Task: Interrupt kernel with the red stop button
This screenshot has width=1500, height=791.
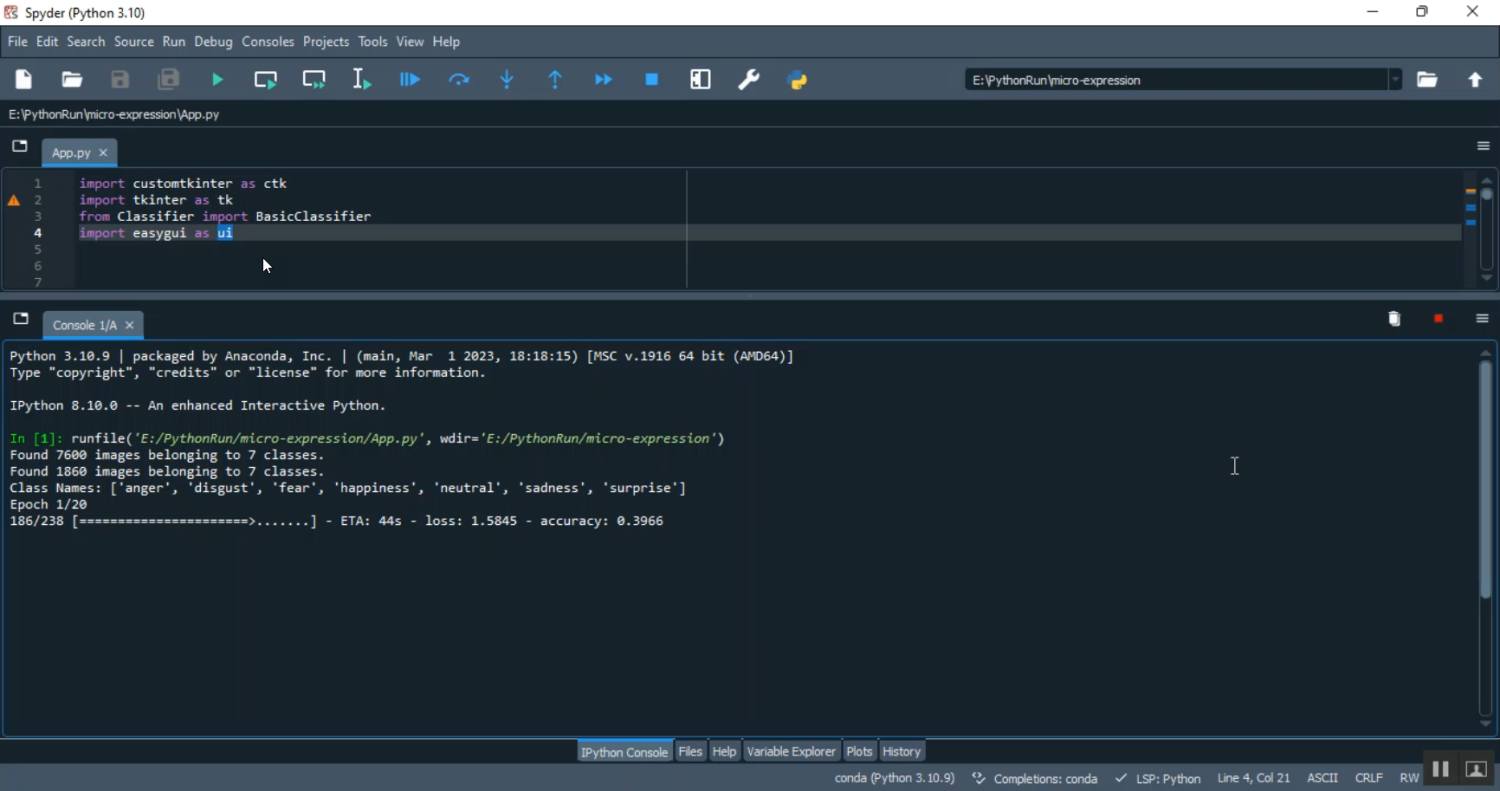Action: coord(1438,319)
